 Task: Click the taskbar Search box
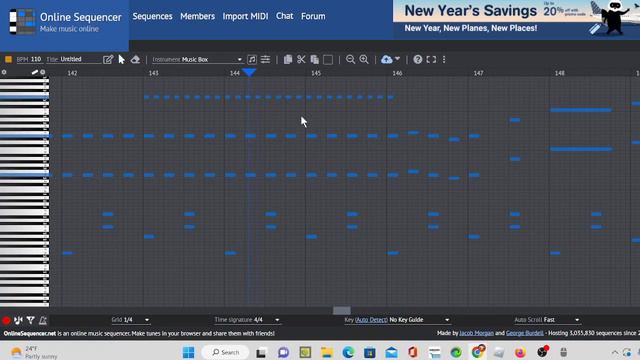[226, 352]
